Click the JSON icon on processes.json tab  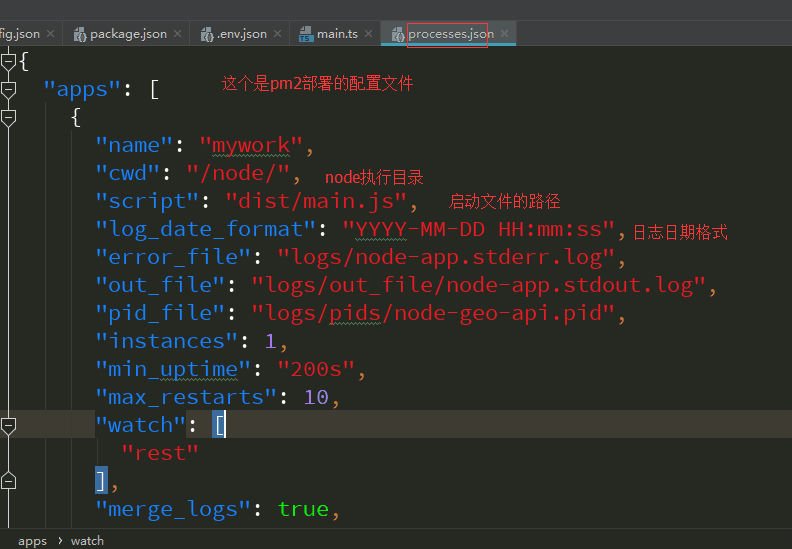tap(397, 34)
